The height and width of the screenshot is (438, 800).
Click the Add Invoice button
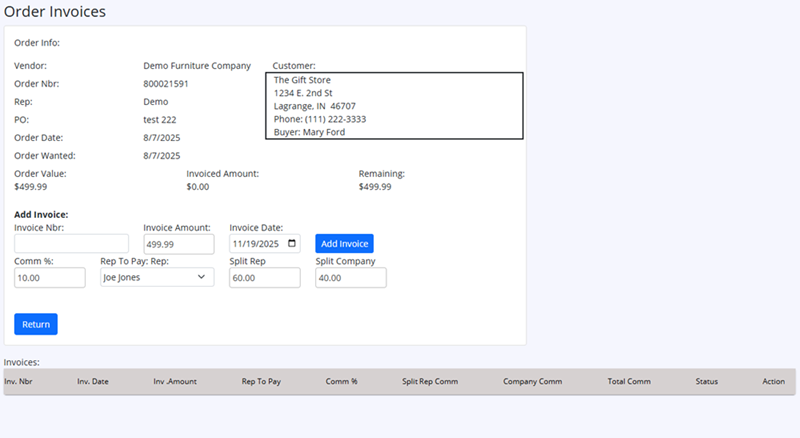pos(344,243)
